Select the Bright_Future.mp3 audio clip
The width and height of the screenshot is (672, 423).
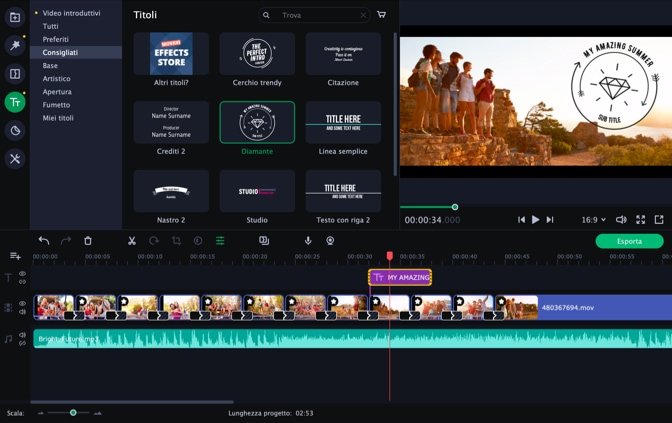(353, 339)
